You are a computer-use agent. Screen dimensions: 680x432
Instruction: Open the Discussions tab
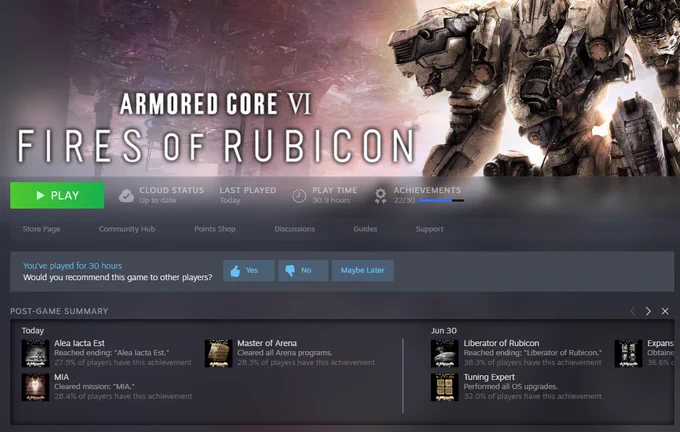point(294,229)
